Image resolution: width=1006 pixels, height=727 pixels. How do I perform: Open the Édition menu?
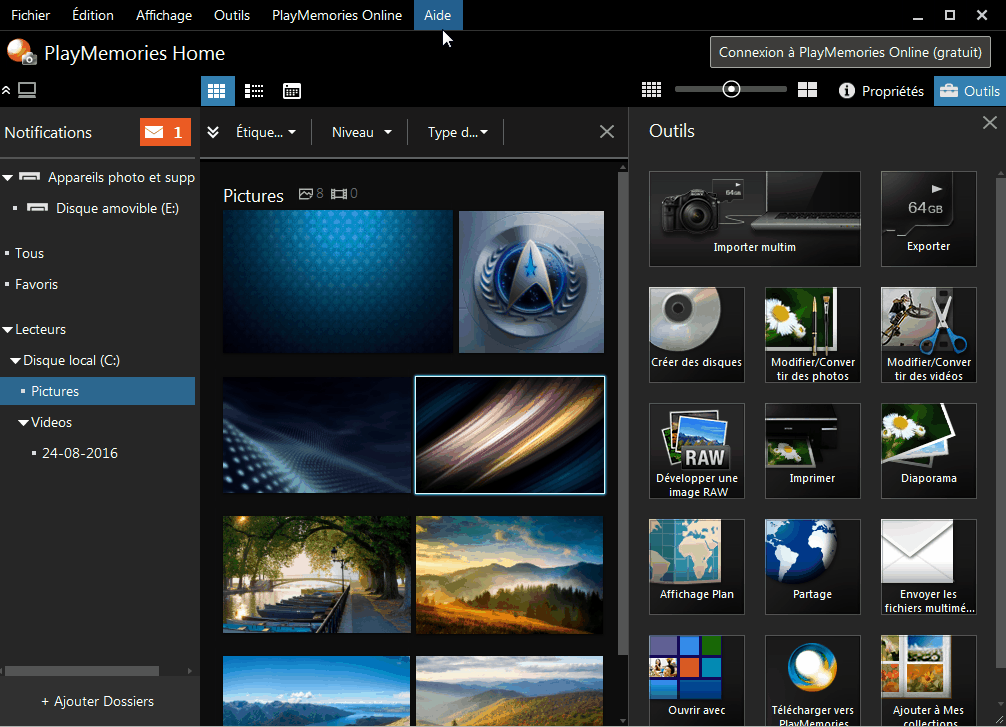pyautogui.click(x=93, y=15)
